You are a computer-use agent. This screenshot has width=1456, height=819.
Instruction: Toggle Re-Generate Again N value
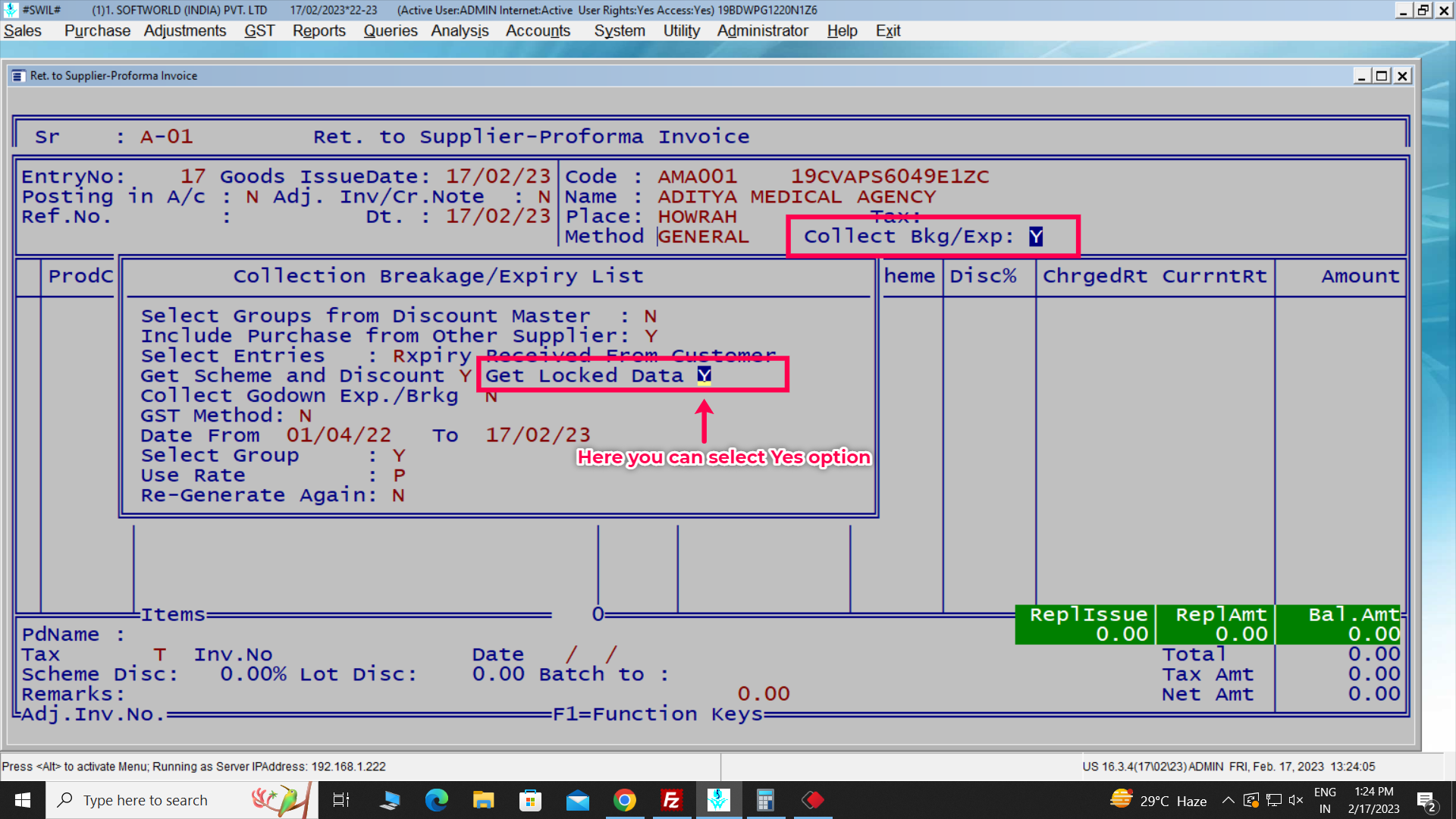coord(398,495)
